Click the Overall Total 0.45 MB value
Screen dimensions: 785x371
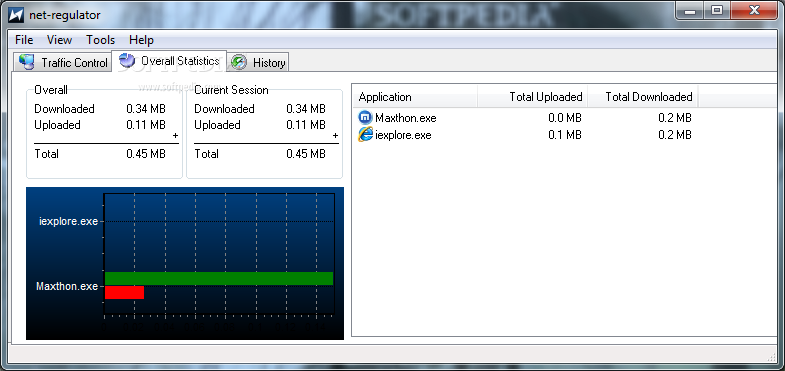click(146, 154)
